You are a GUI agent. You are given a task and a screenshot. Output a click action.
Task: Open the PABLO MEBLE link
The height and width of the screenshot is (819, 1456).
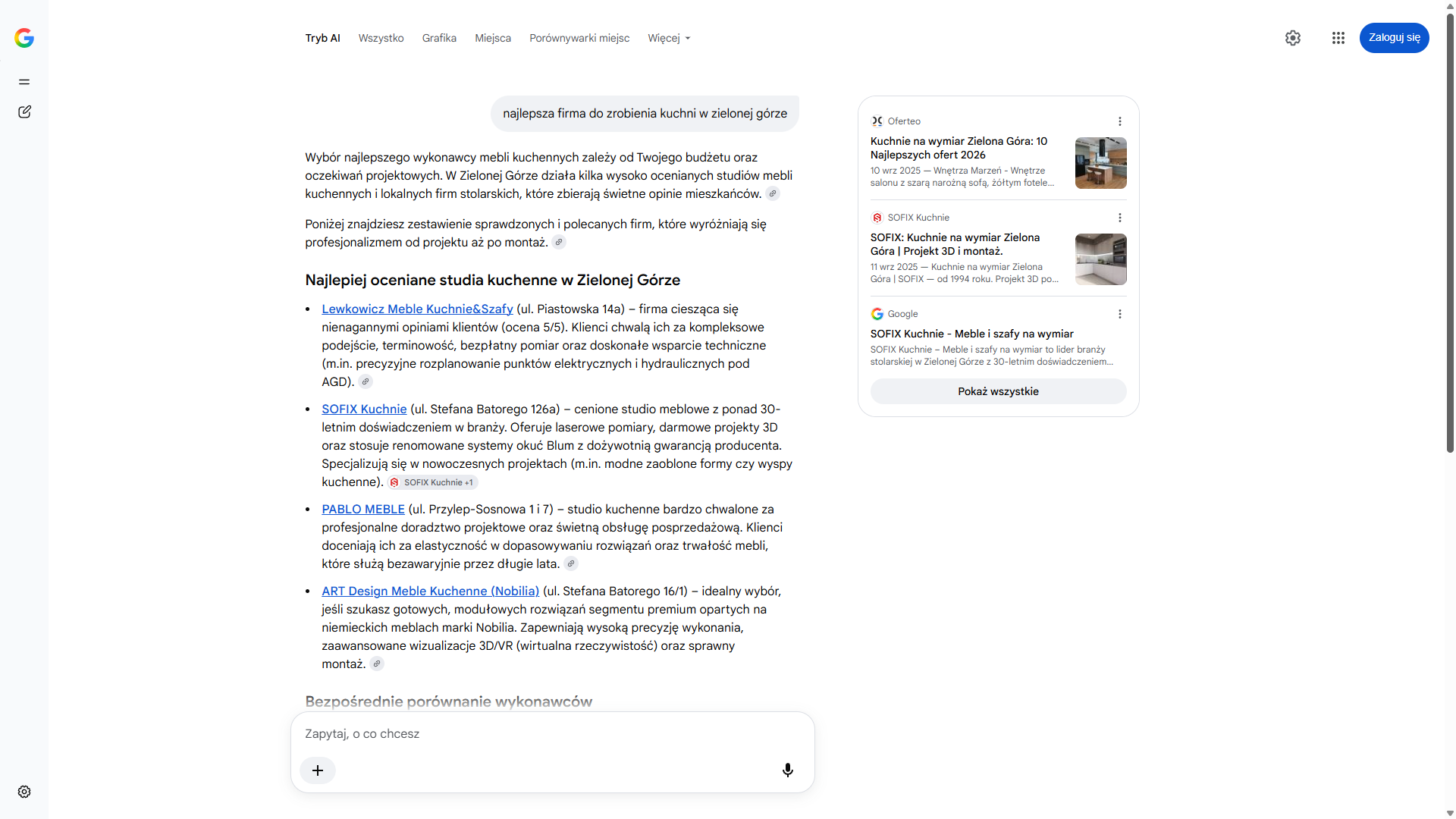(363, 510)
